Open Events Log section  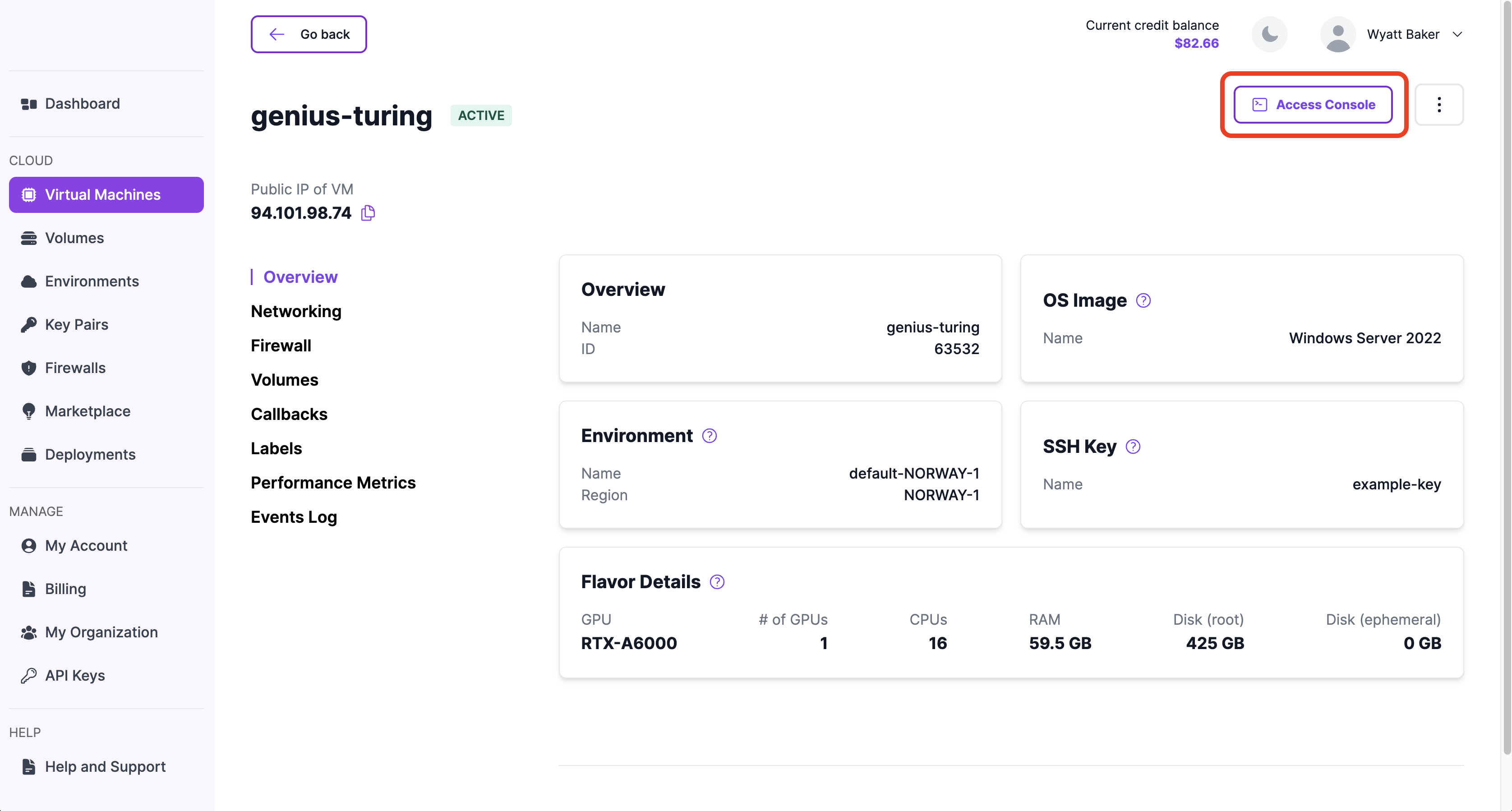click(294, 517)
